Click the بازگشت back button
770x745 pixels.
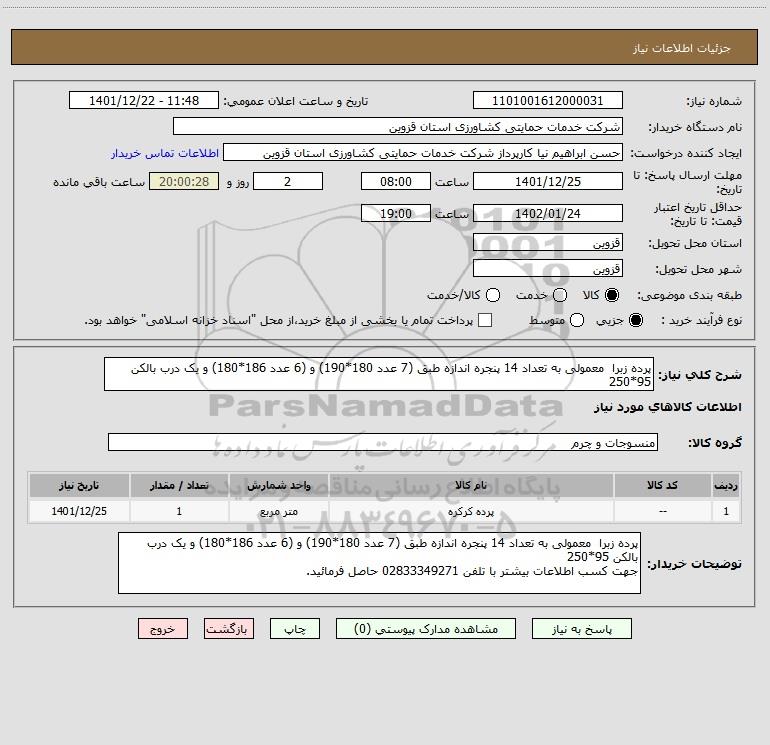click(229, 629)
